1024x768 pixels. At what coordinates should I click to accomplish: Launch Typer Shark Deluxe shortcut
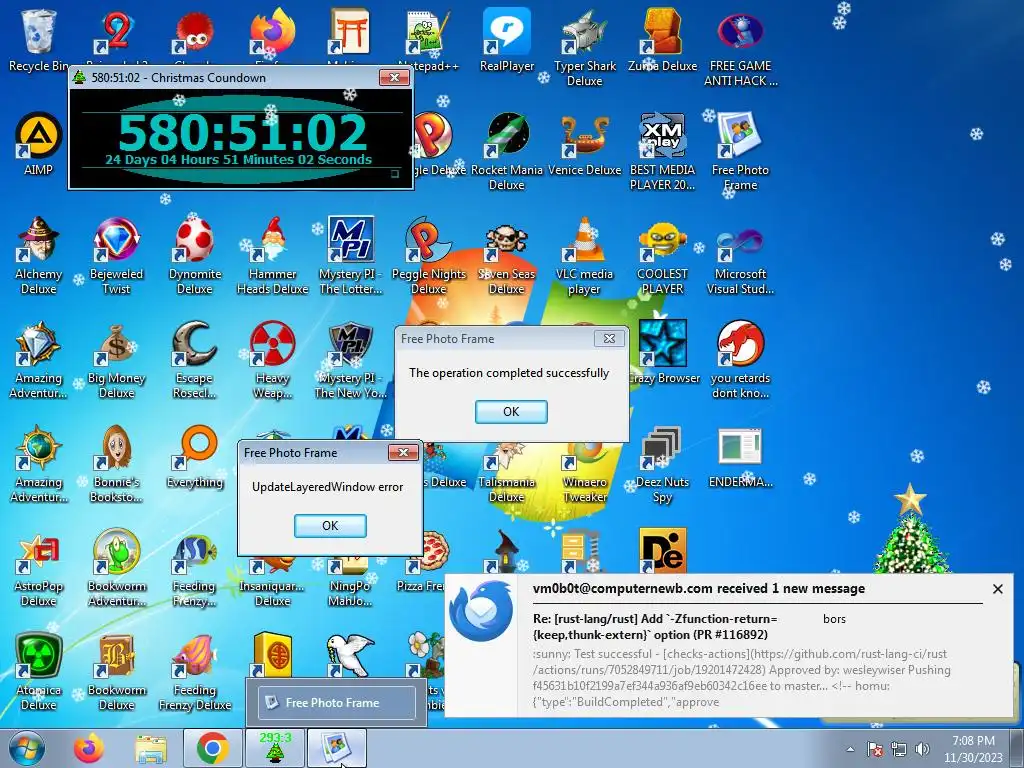pyautogui.click(x=584, y=47)
